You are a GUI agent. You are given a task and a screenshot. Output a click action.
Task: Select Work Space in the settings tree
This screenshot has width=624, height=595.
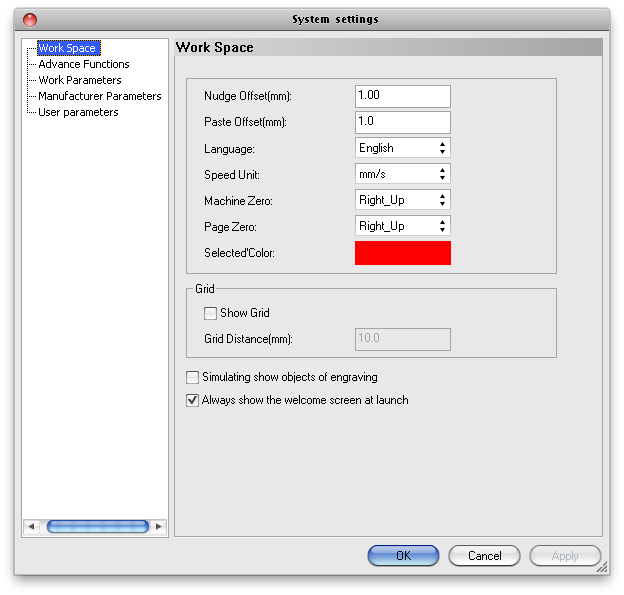67,48
